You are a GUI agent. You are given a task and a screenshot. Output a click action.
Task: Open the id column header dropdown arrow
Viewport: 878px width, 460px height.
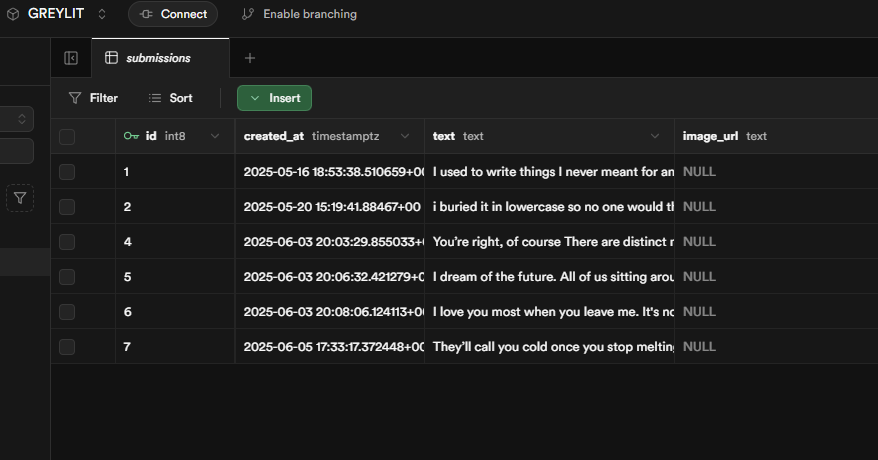pyautogui.click(x=214, y=136)
